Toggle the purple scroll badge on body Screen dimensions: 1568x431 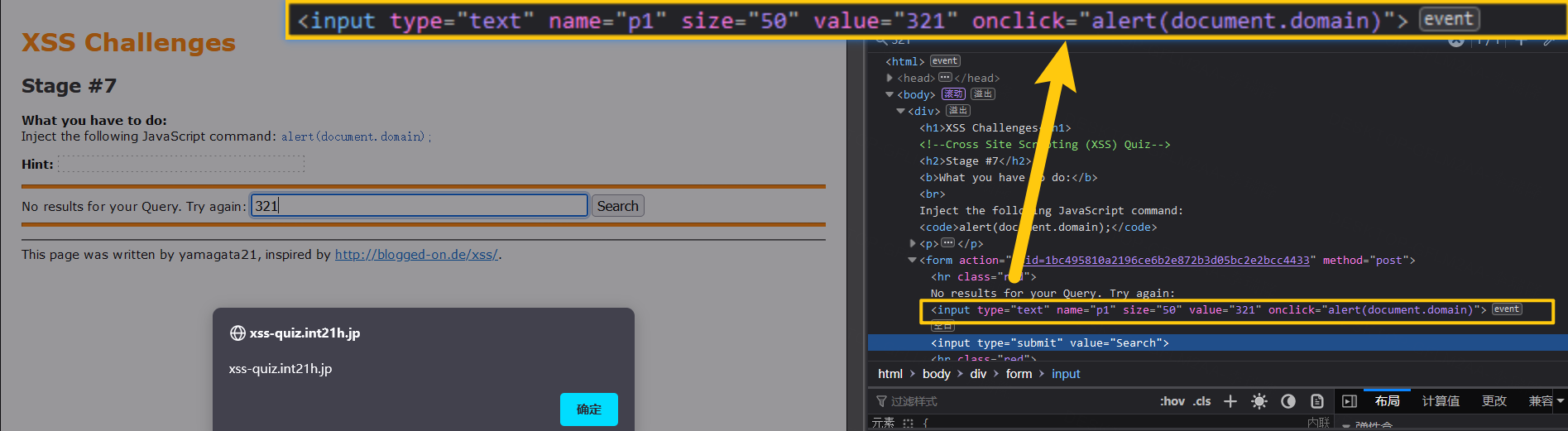coord(953,94)
